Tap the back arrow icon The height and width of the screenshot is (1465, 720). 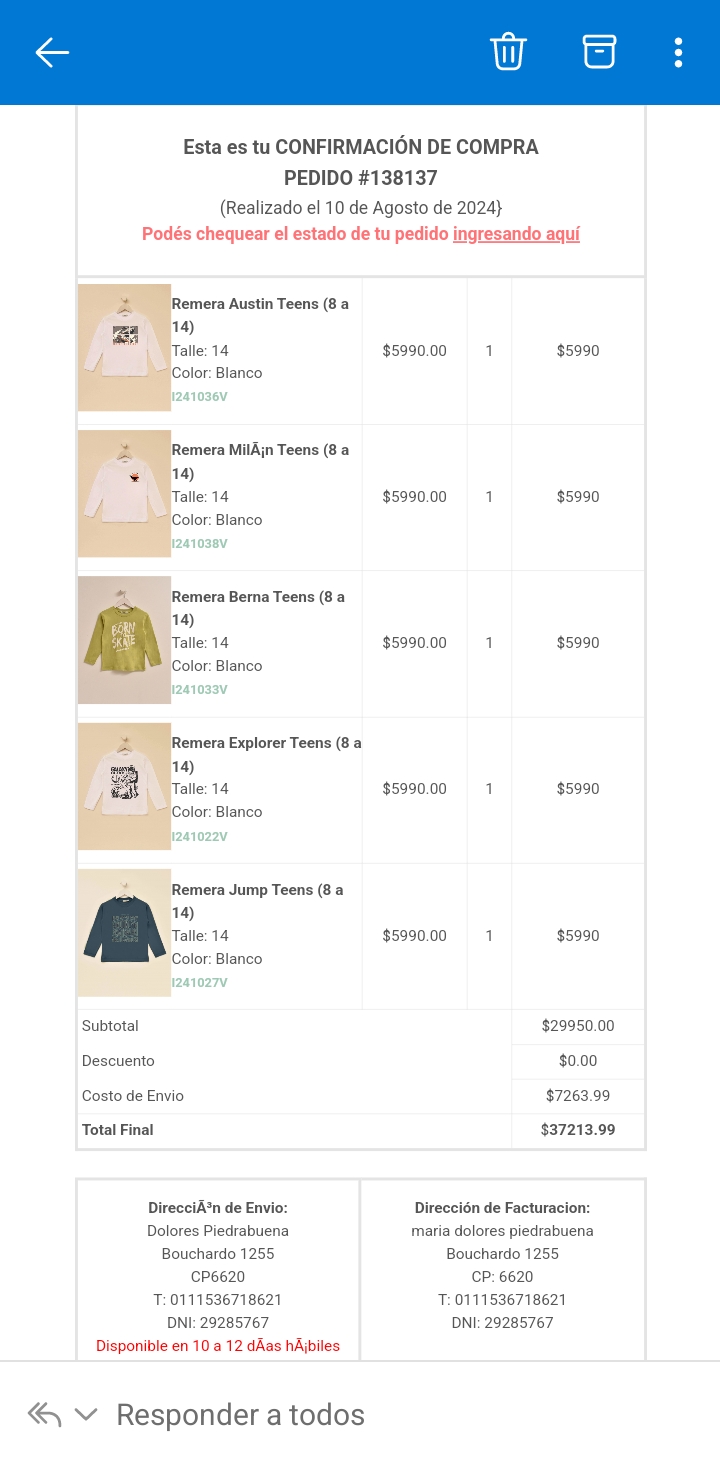(52, 52)
